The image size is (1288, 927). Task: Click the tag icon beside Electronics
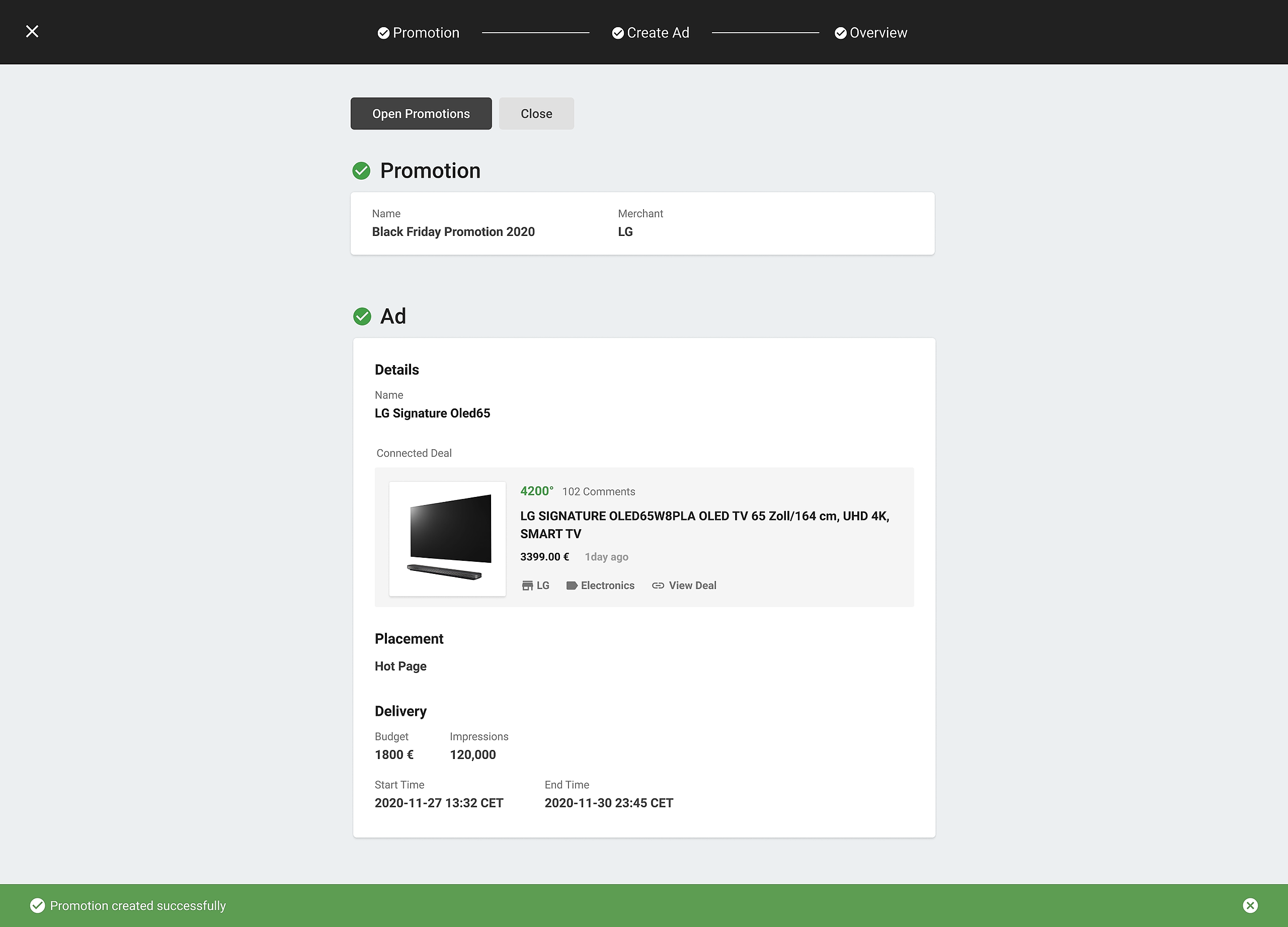[572, 585]
